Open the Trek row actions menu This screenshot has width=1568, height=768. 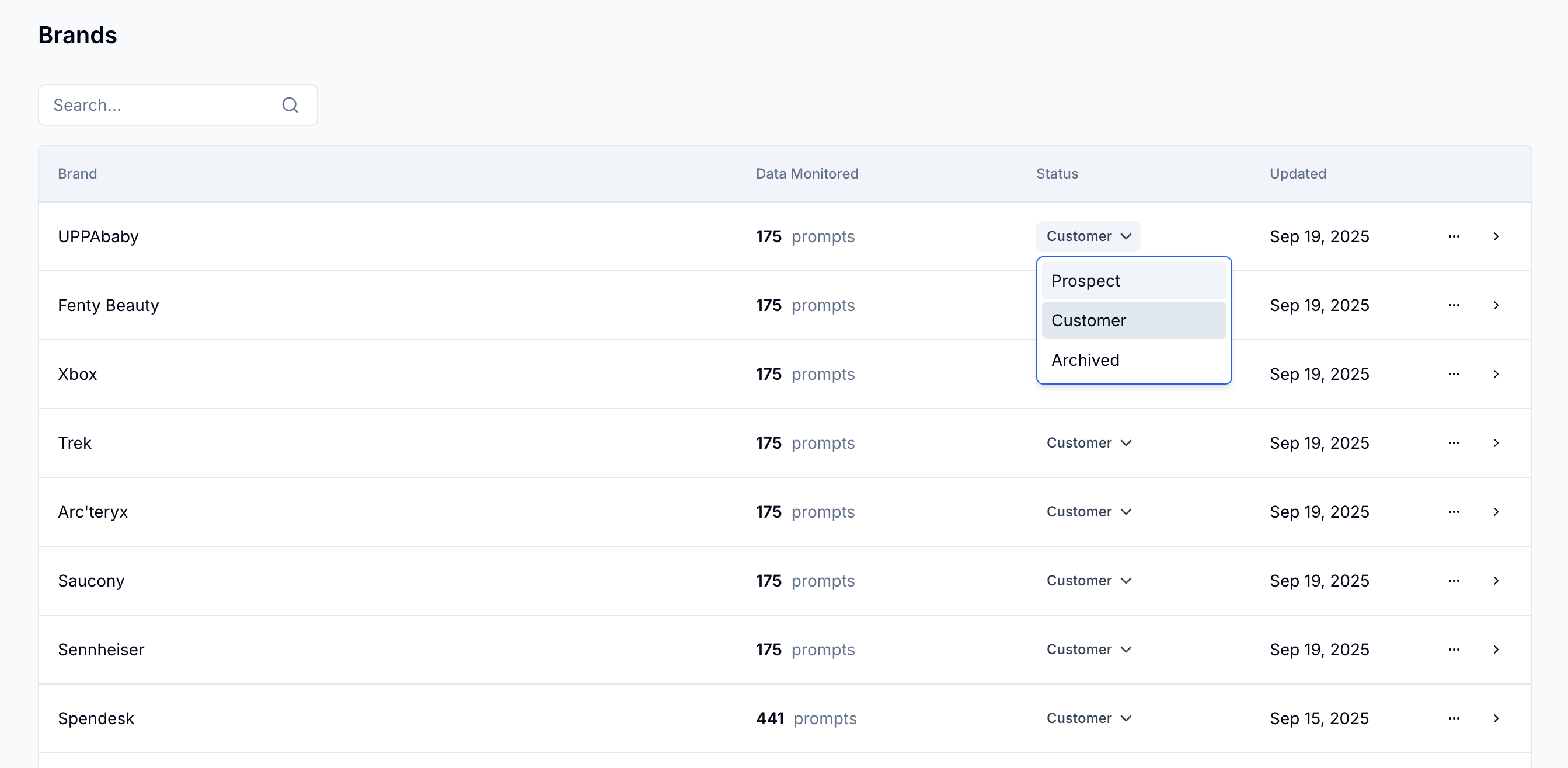point(1454,442)
